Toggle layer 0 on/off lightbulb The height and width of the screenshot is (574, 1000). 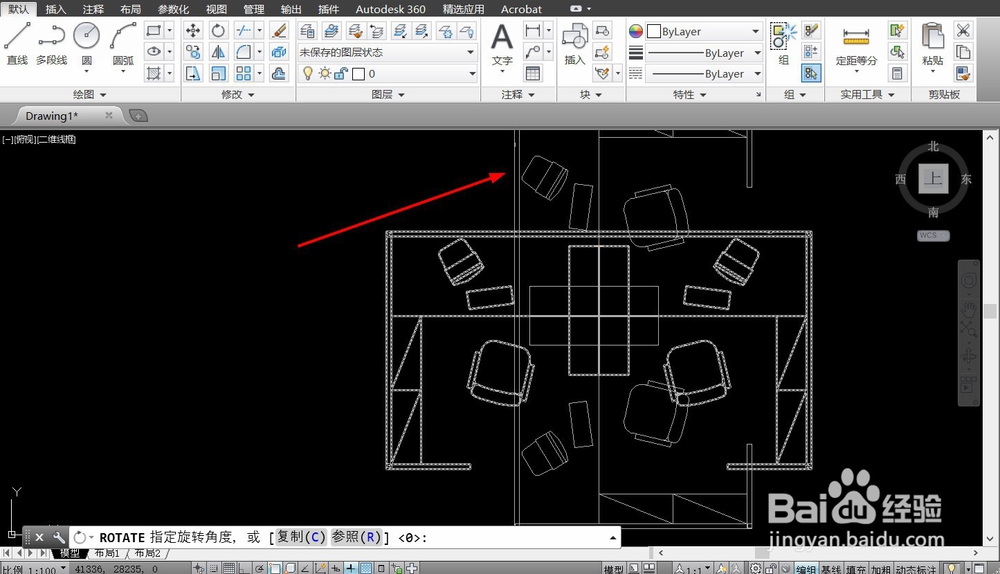point(308,73)
